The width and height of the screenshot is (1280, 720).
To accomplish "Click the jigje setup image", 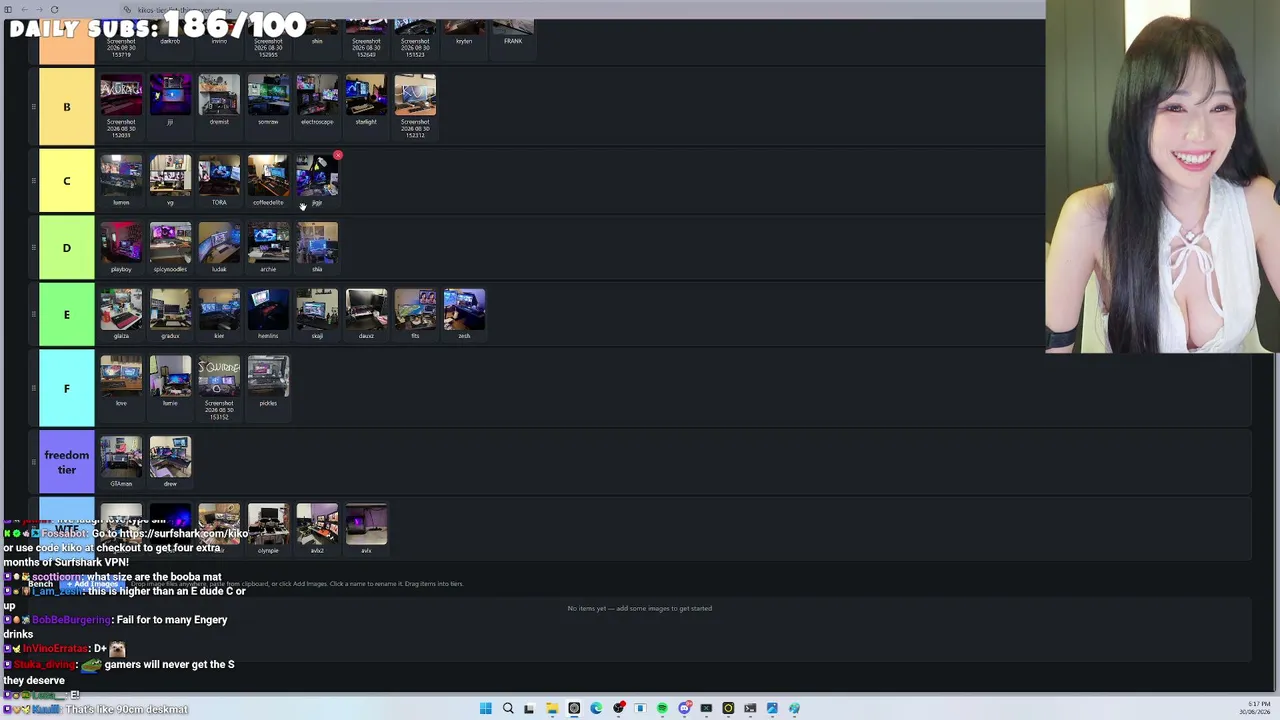I will [x=317, y=175].
